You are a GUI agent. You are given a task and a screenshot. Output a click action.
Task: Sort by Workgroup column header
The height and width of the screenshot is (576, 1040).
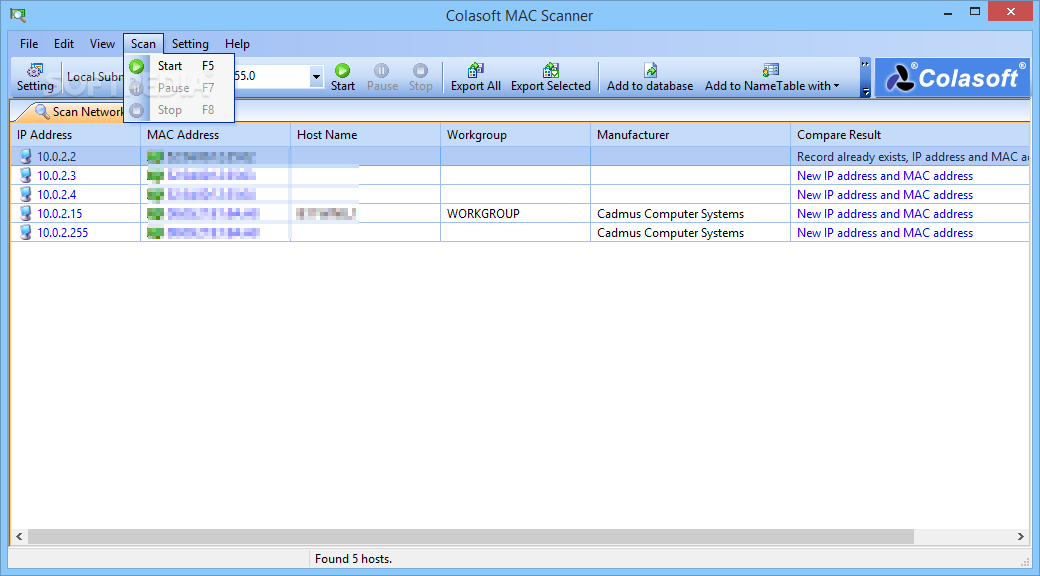click(x=515, y=135)
